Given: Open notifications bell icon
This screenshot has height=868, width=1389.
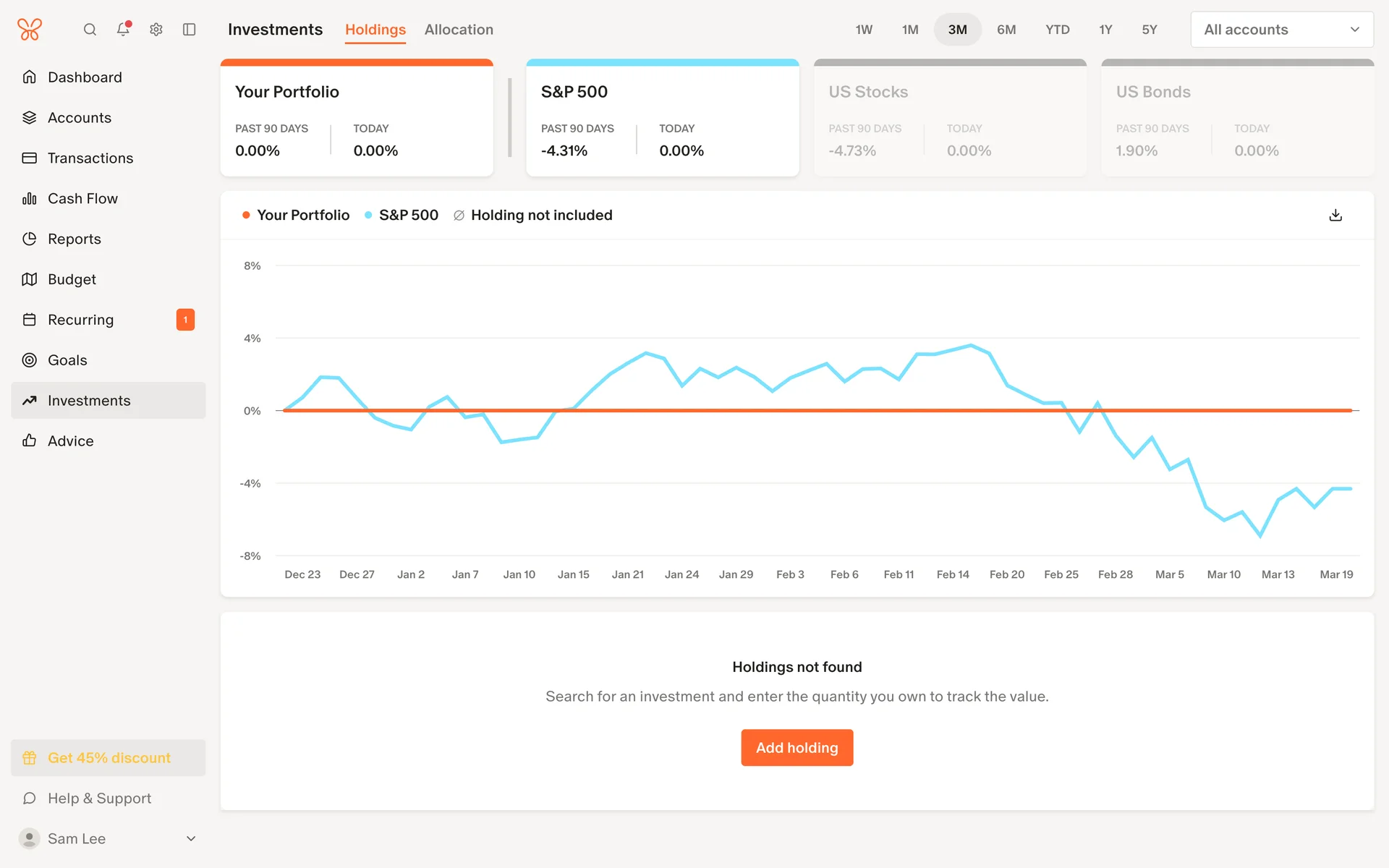Looking at the screenshot, I should tap(123, 30).
